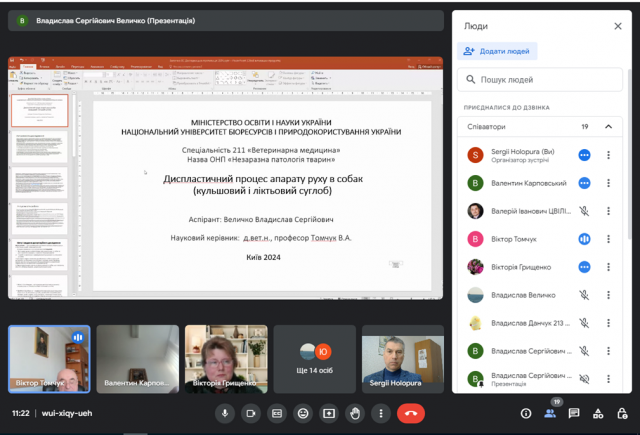Click the Київ 2024 text on slide
This screenshot has width=640, height=435.
pyautogui.click(x=263, y=257)
